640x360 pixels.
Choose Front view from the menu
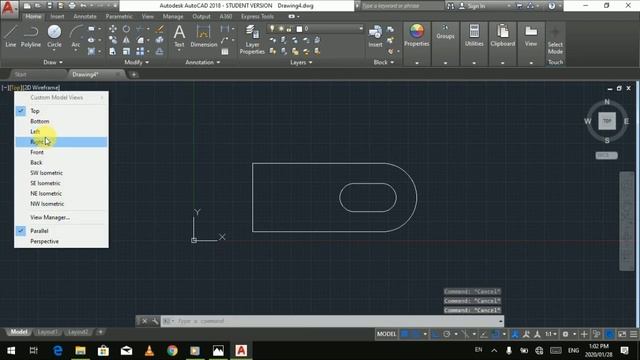[61, 152]
